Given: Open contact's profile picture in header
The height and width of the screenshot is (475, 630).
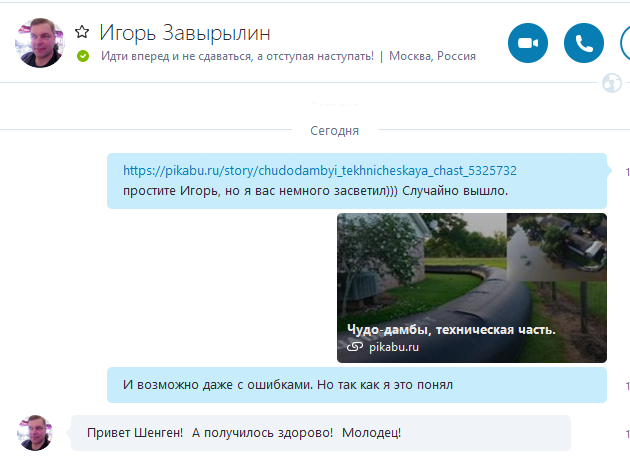Looking at the screenshot, I should coord(40,43).
